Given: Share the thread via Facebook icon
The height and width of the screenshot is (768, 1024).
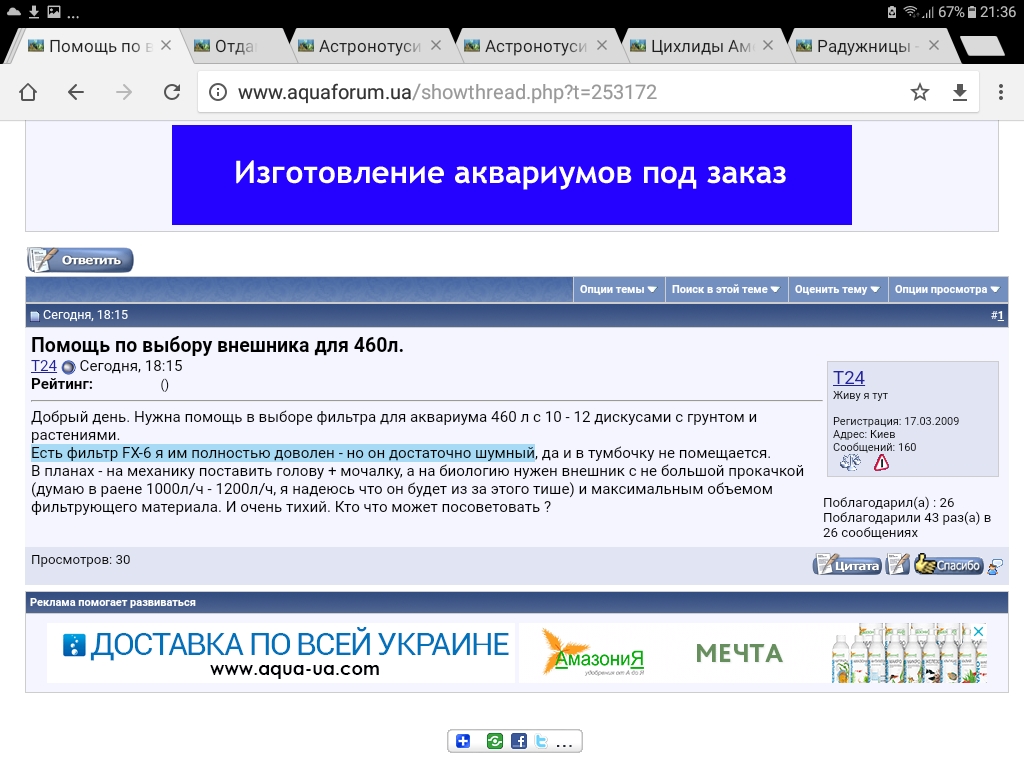Looking at the screenshot, I should 519,741.
